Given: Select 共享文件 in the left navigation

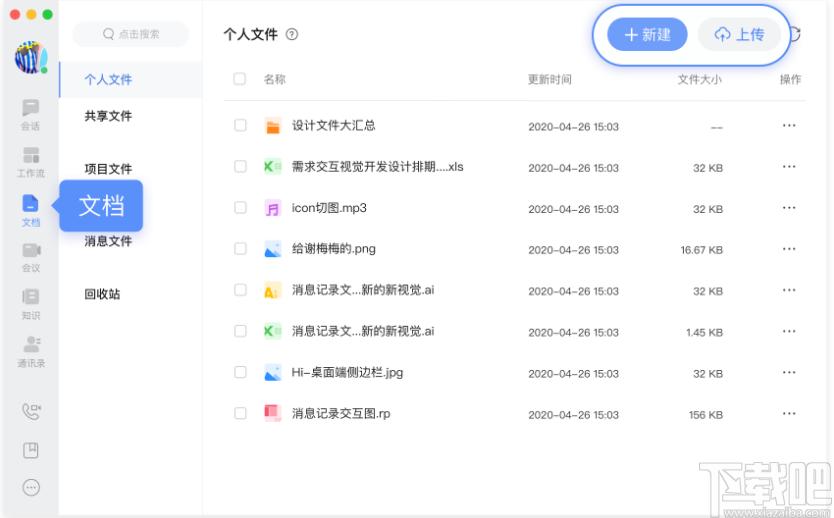Looking at the screenshot, I should click(108, 116).
